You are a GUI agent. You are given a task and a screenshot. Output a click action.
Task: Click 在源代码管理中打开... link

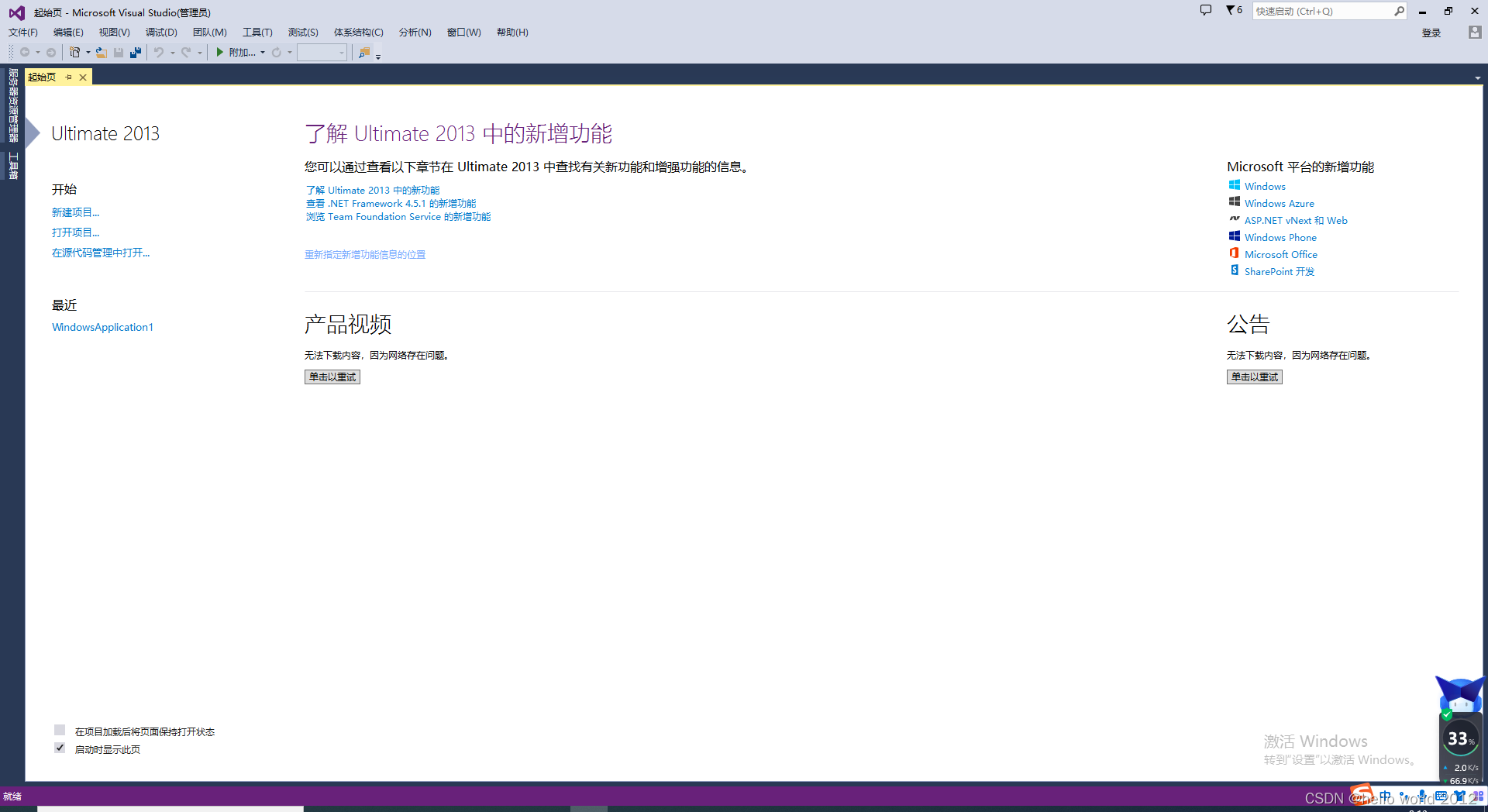pos(101,253)
